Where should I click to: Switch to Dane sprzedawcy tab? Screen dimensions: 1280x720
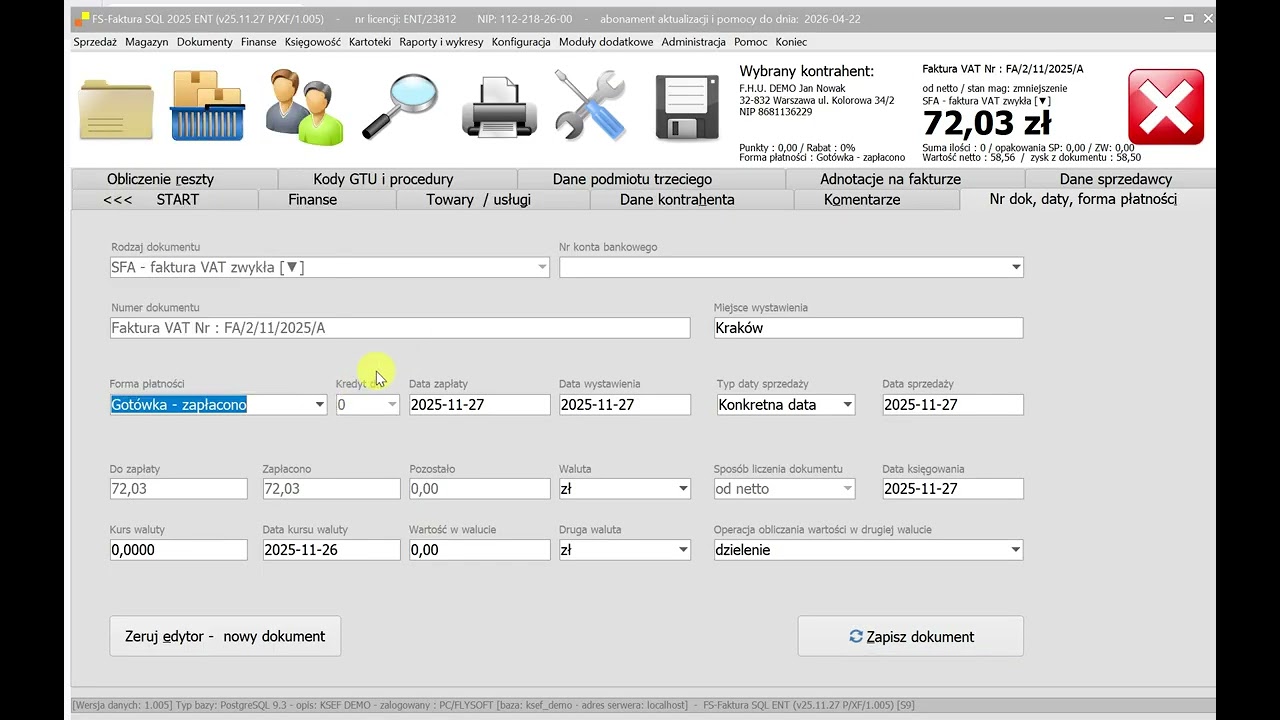[x=1121, y=179]
